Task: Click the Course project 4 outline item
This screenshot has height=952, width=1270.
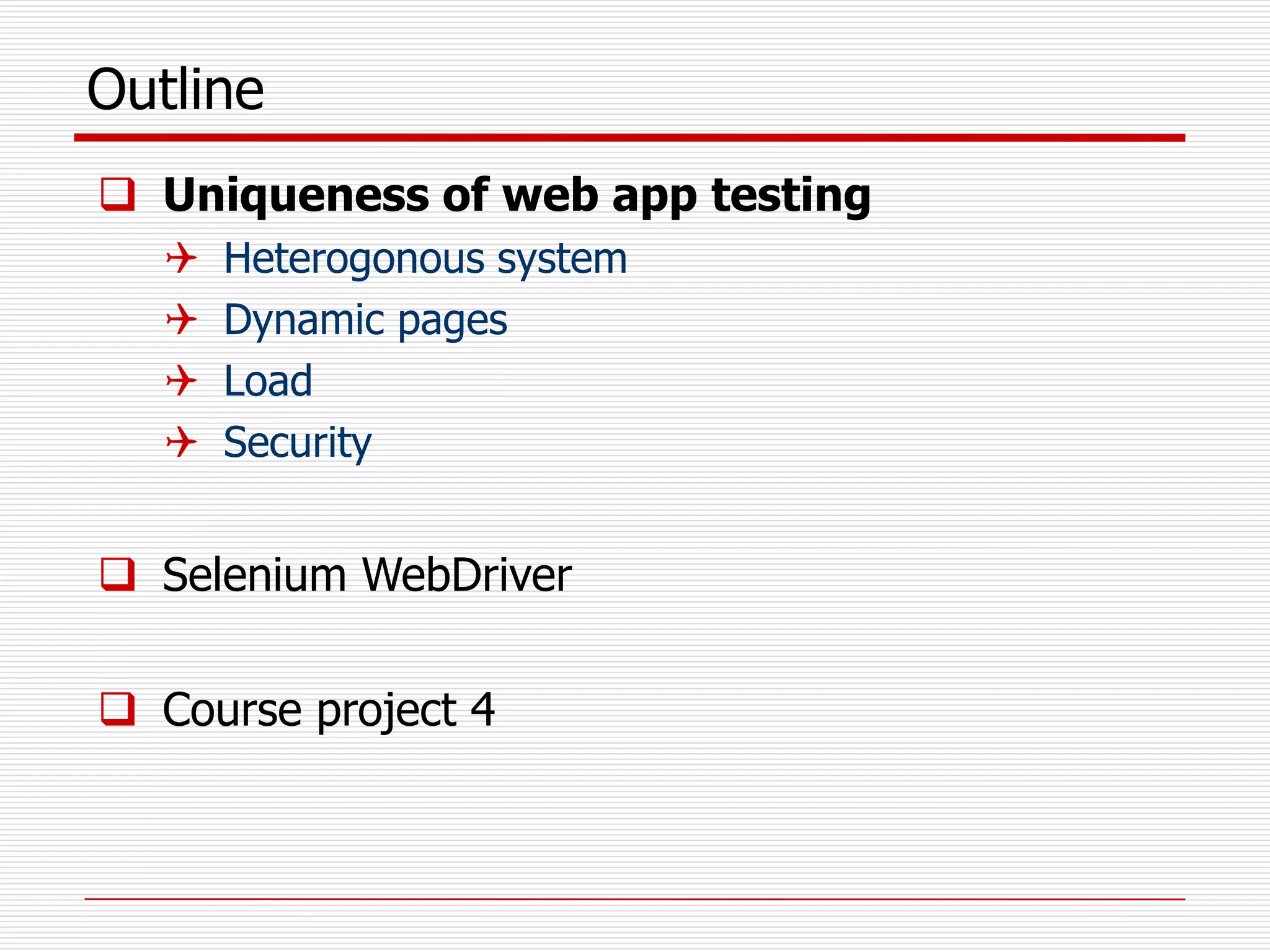Action: pos(328,709)
